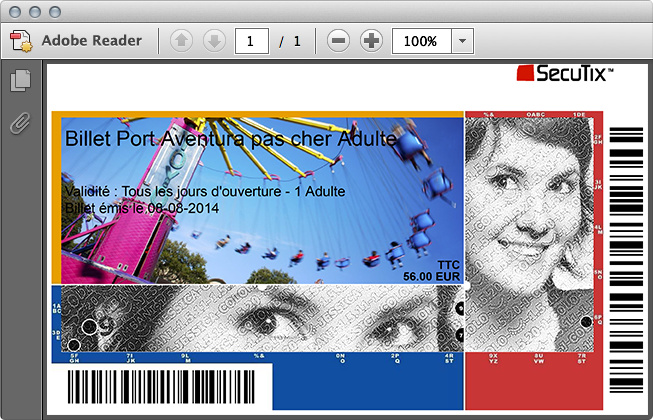The width and height of the screenshot is (653, 420).
Task: Zoom out with the minus button
Action: (x=338, y=41)
